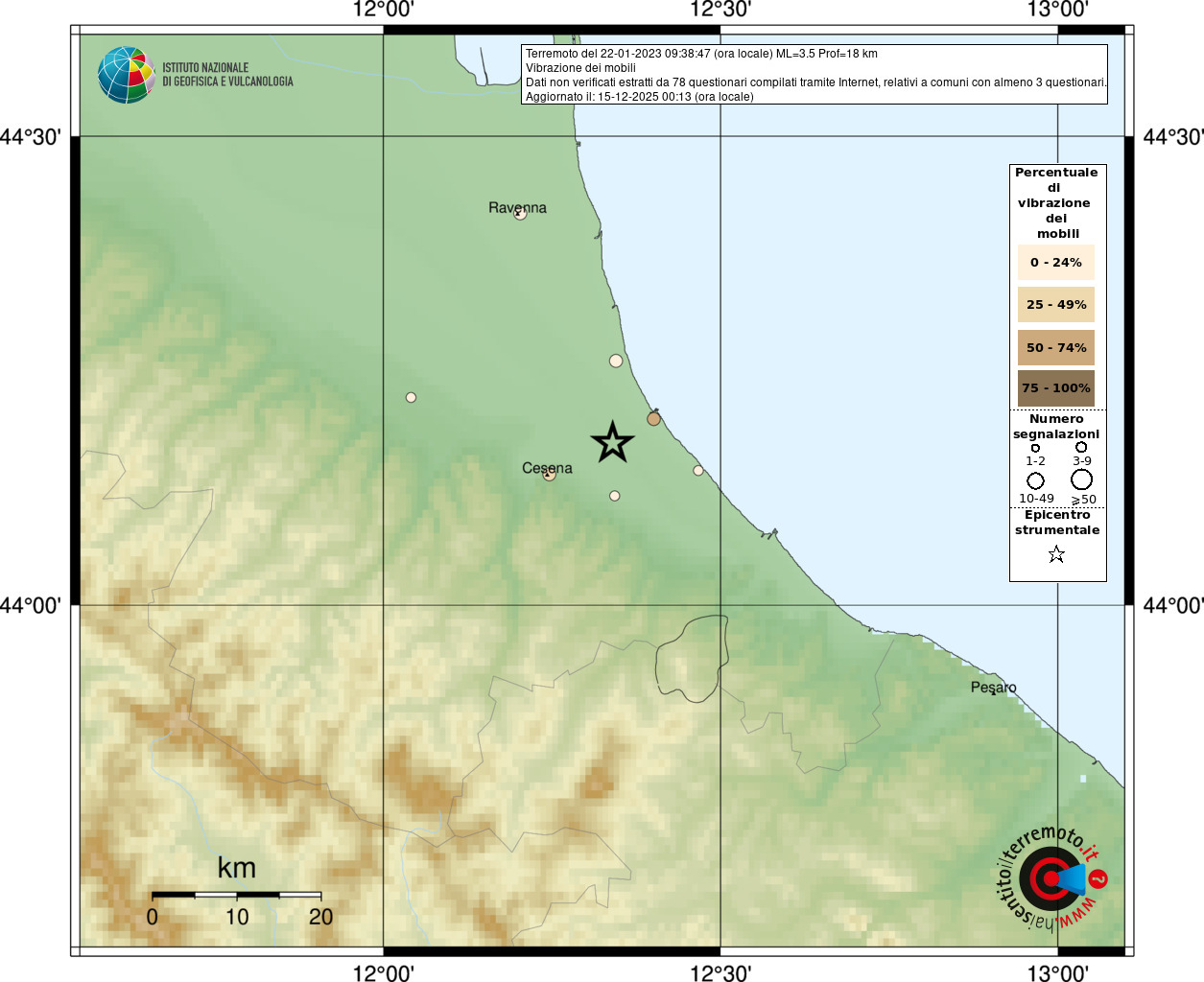Click the bottom 12°30' longitude label
This screenshot has width=1204, height=982.
point(720,973)
